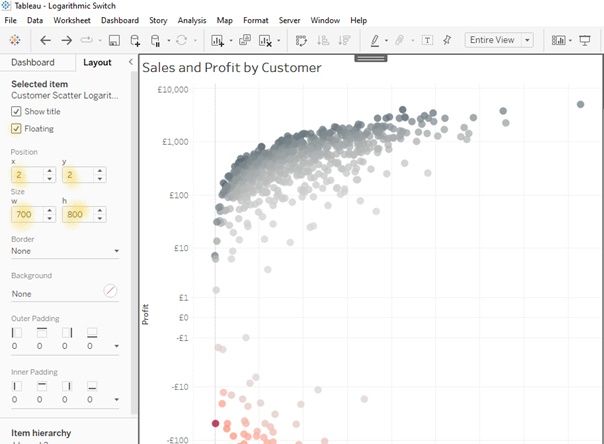Click the Duplicate sheet icon

[244, 41]
